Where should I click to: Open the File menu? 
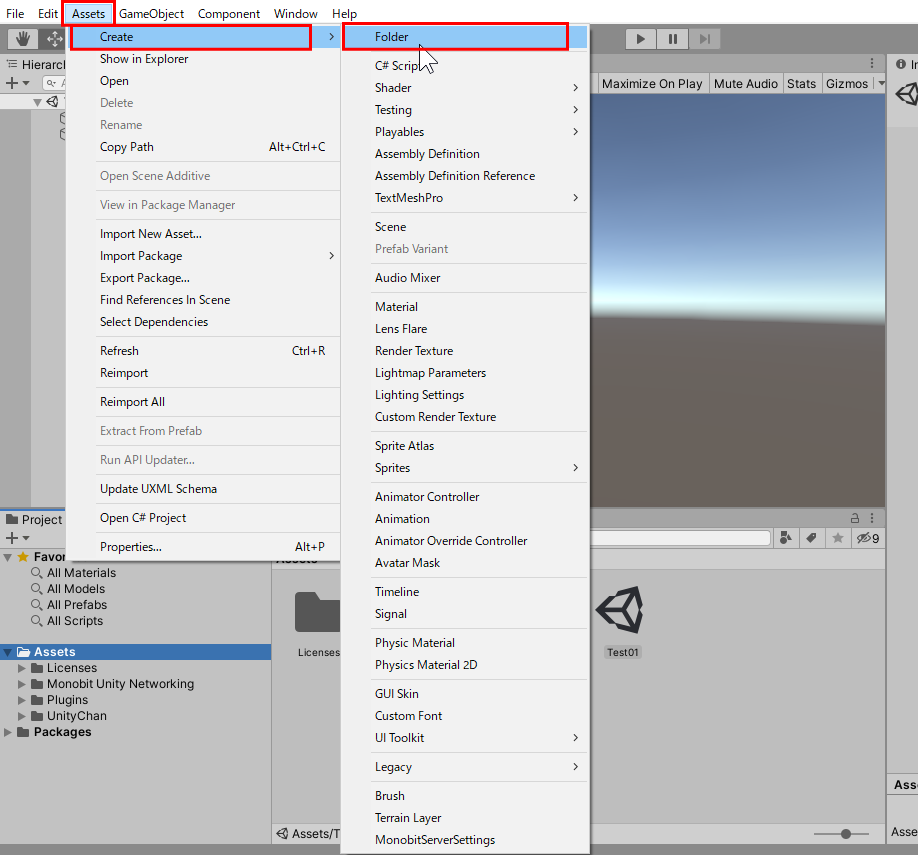click(15, 13)
